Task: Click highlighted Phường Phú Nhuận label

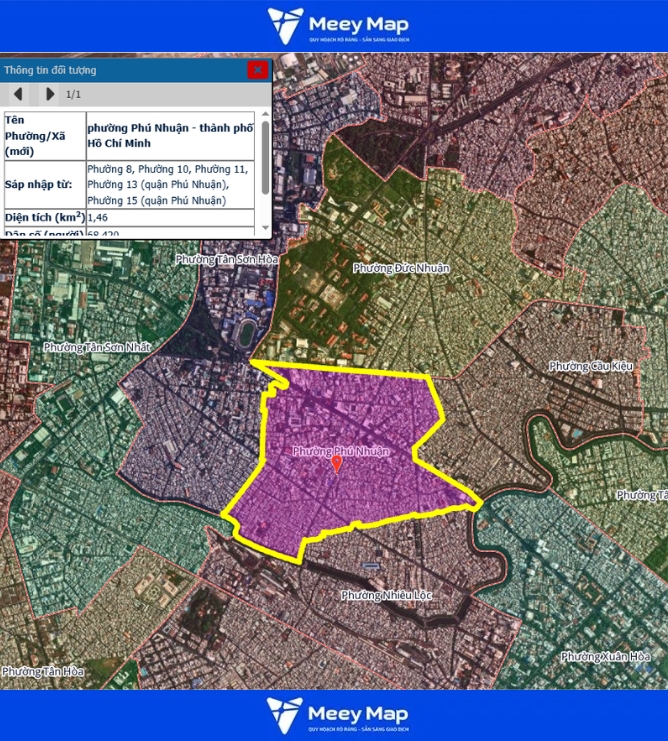Action: coord(340,451)
